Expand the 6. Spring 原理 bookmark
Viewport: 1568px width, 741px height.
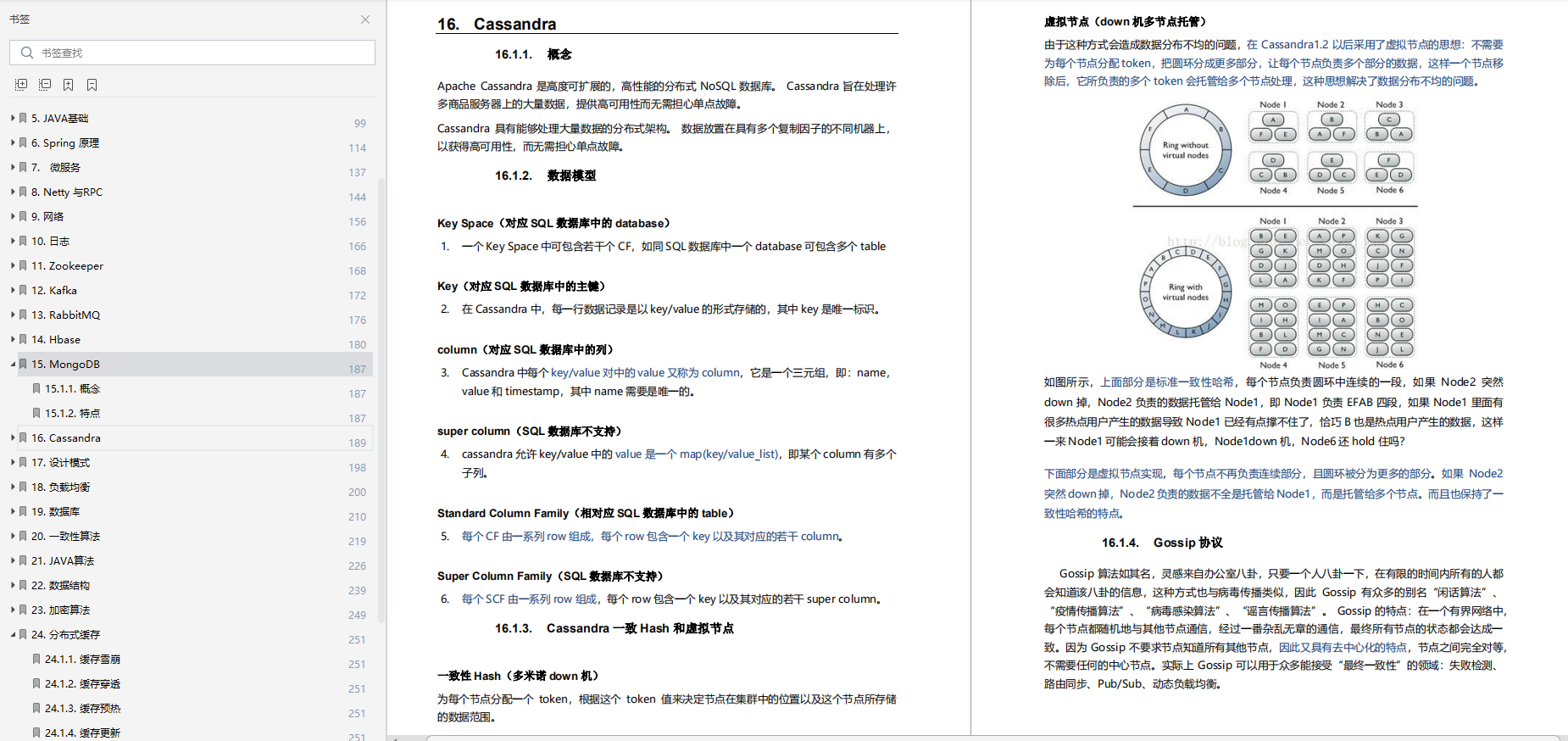[x=13, y=143]
